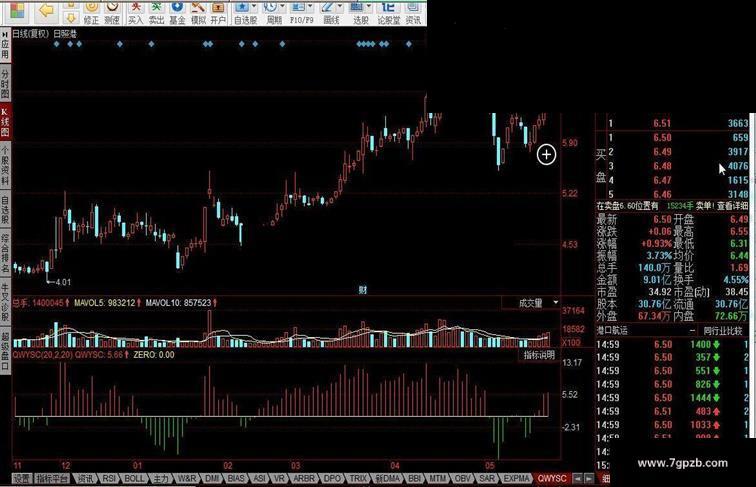Expand the 自选股 dropdown arrow
The height and width of the screenshot is (487, 756).
click(254, 7)
